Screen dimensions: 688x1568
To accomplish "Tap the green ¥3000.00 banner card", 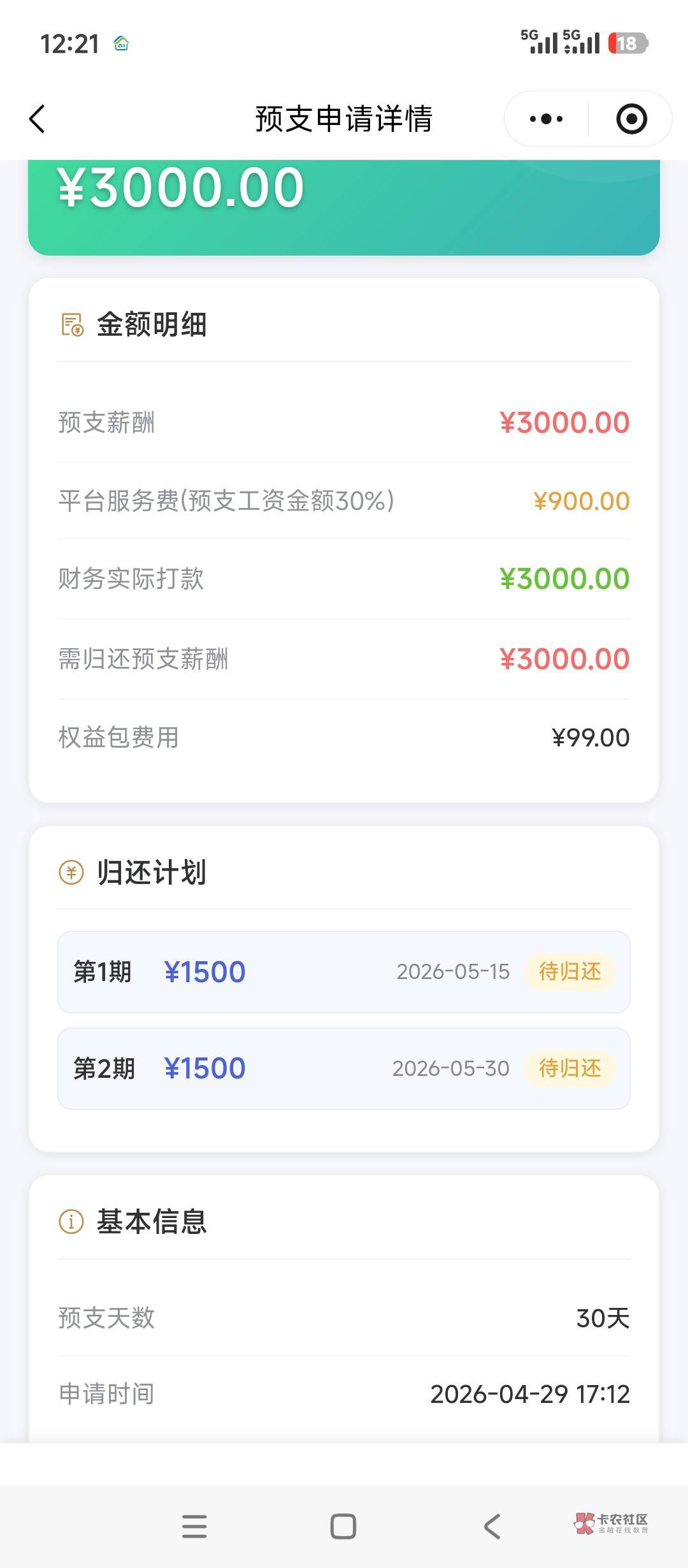I will click(x=344, y=204).
